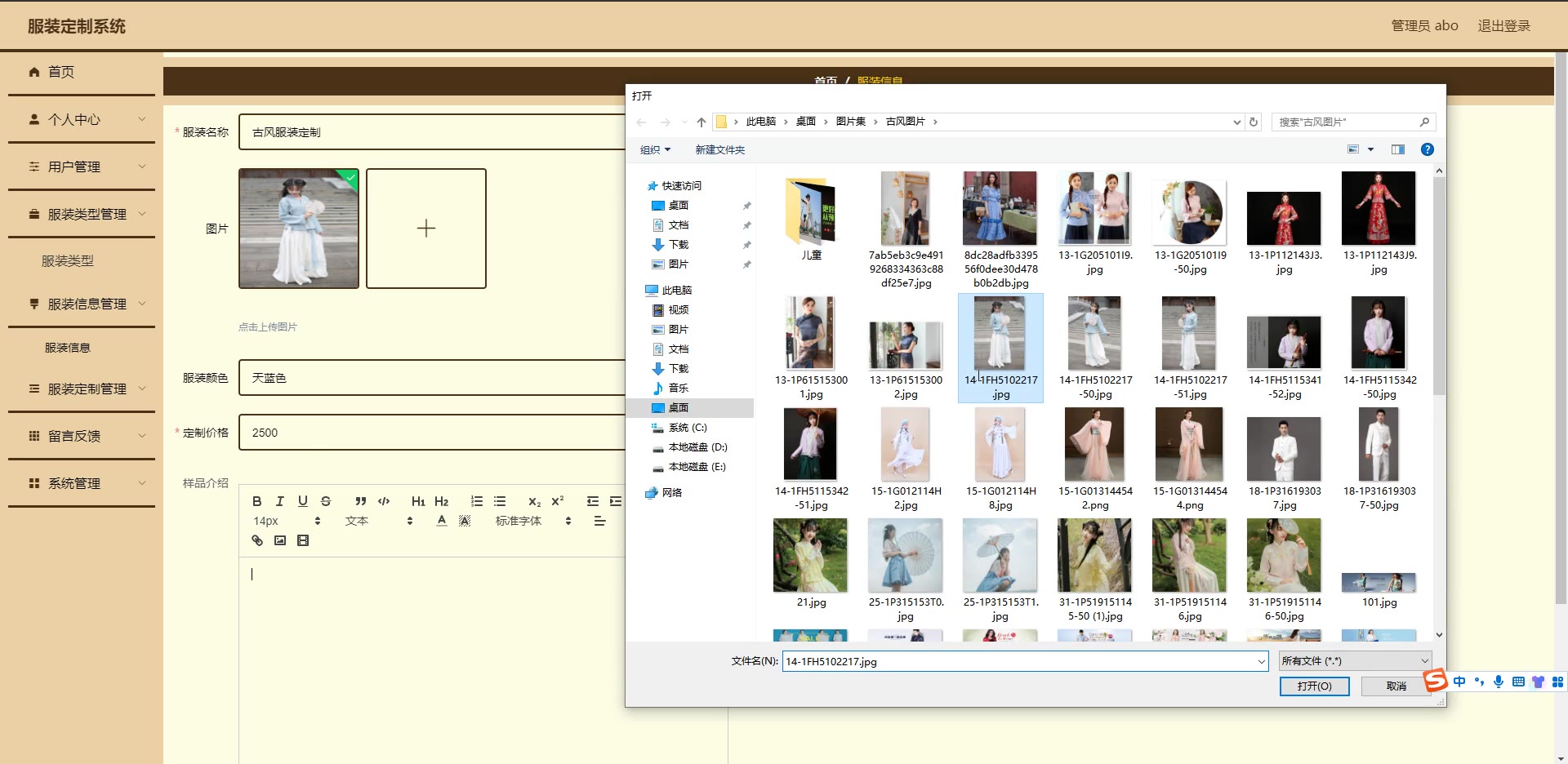Viewport: 1568px width, 764px height.
Task: Open the 所有文件 file type dropdown
Action: [1355, 661]
